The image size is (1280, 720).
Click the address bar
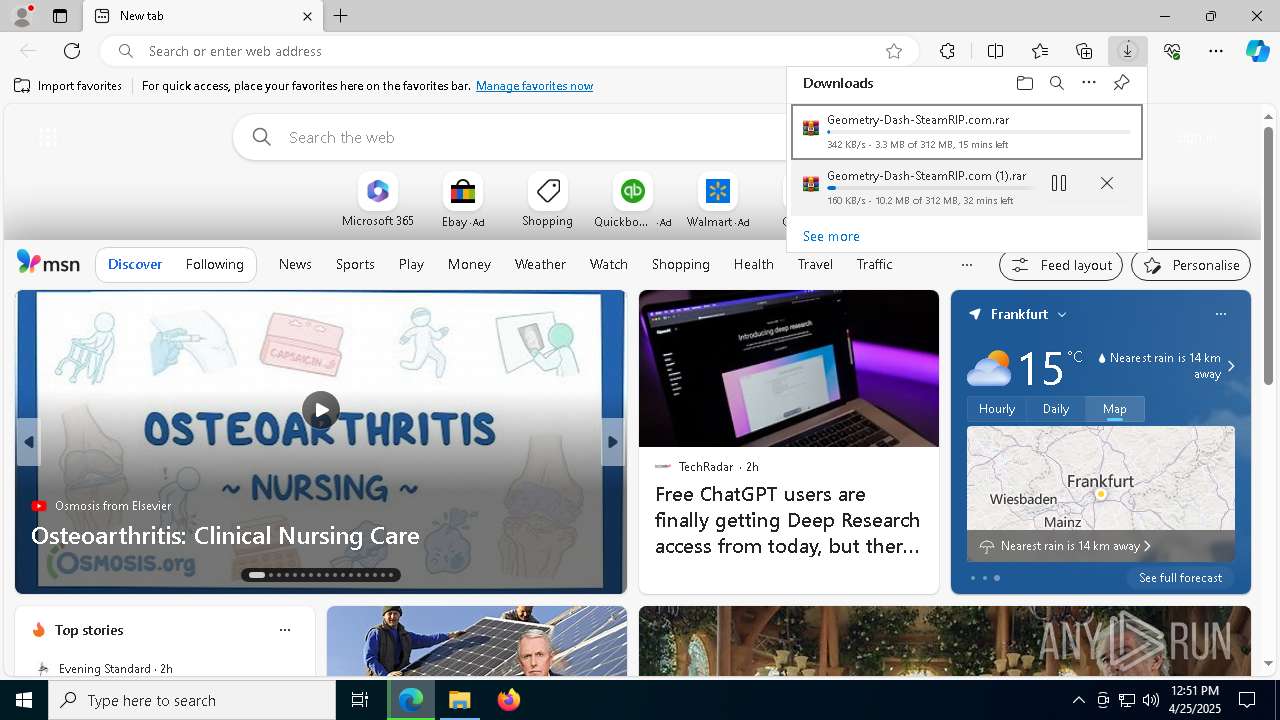510,51
